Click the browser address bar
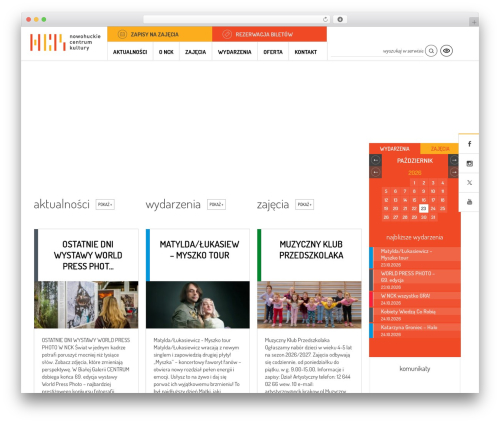Image resolution: width=500 pixels, height=423 pixels. 237,20
